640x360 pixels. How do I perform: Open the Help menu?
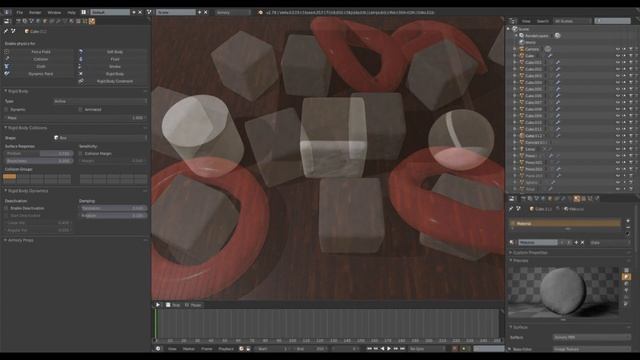tap(71, 12)
